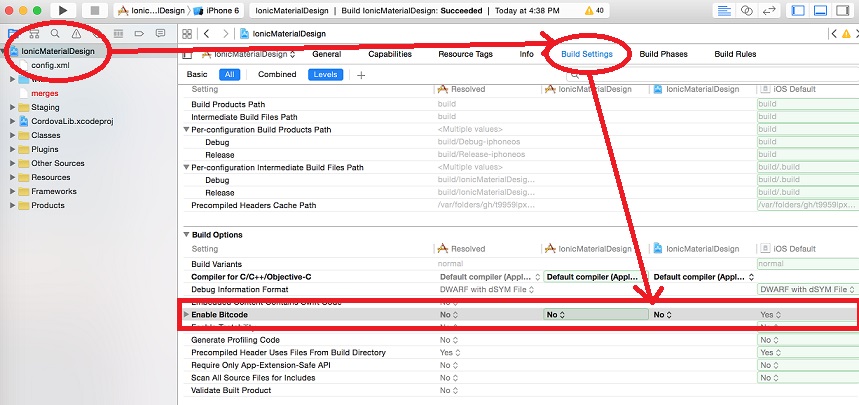This screenshot has height=405, width=859.
Task: Toggle the Navigator panel visibility
Action: pos(798,10)
